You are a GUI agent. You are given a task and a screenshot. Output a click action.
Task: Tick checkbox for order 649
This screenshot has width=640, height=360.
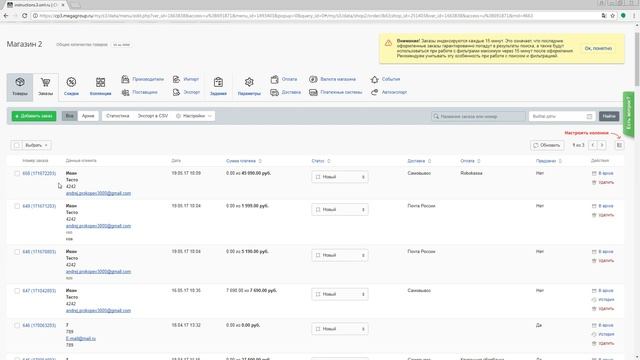[x=17, y=206]
